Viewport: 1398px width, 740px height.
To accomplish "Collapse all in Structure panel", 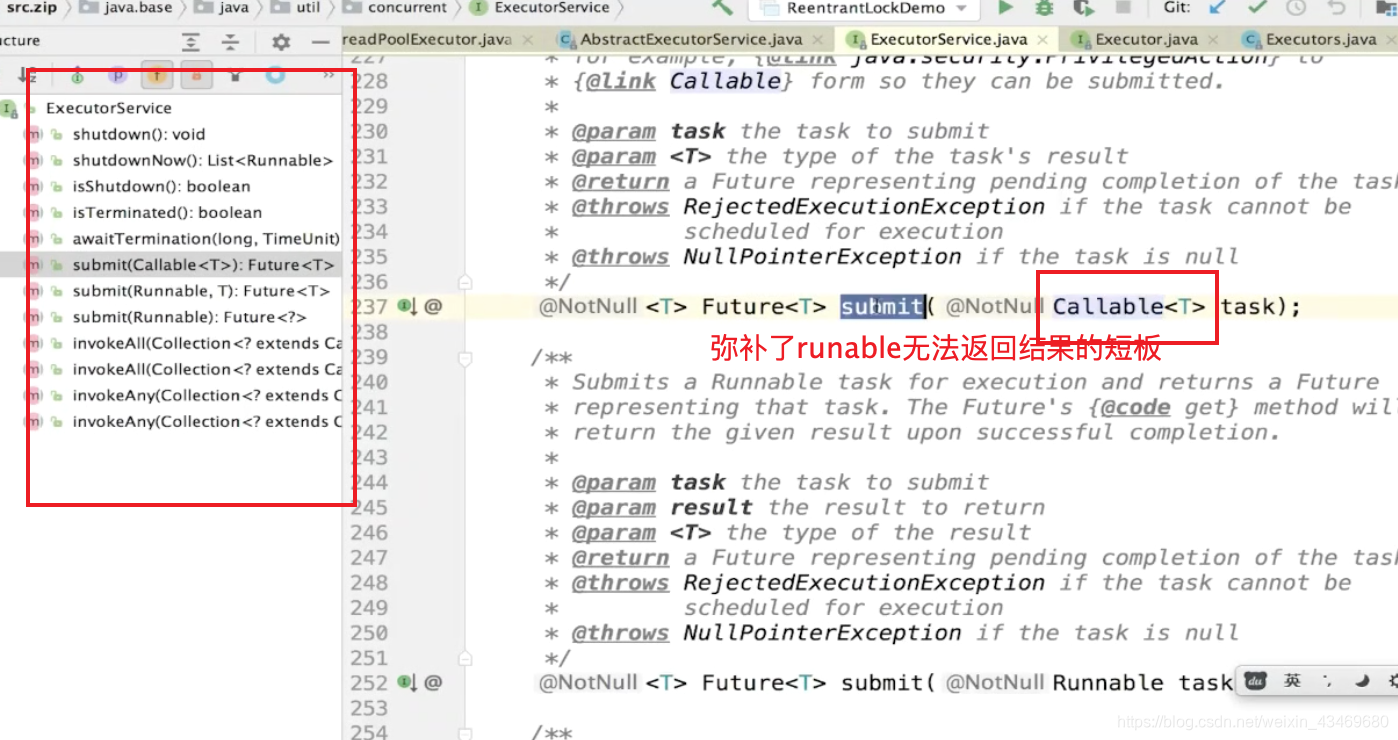I will pyautogui.click(x=230, y=42).
